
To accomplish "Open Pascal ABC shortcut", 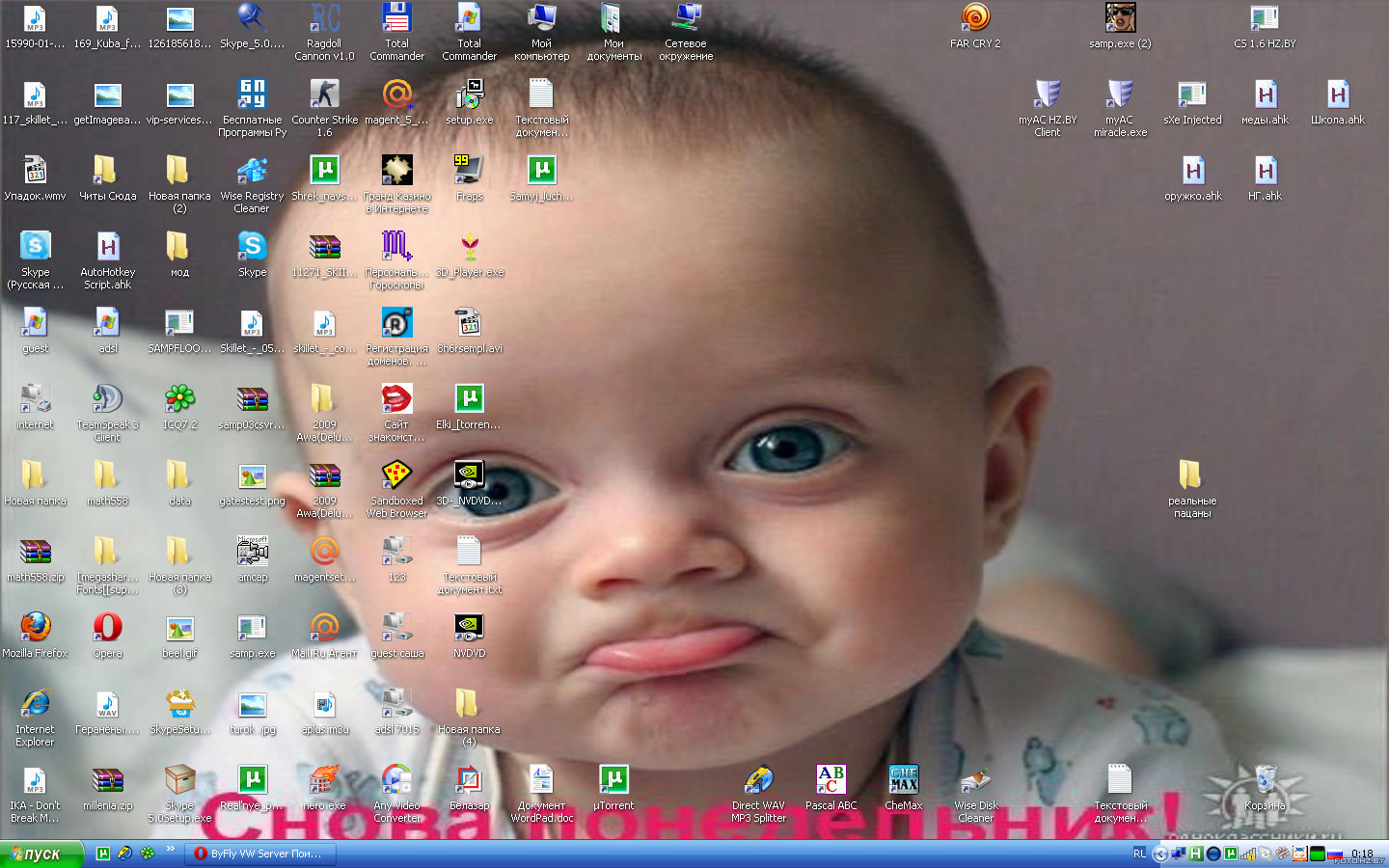I will click(831, 788).
